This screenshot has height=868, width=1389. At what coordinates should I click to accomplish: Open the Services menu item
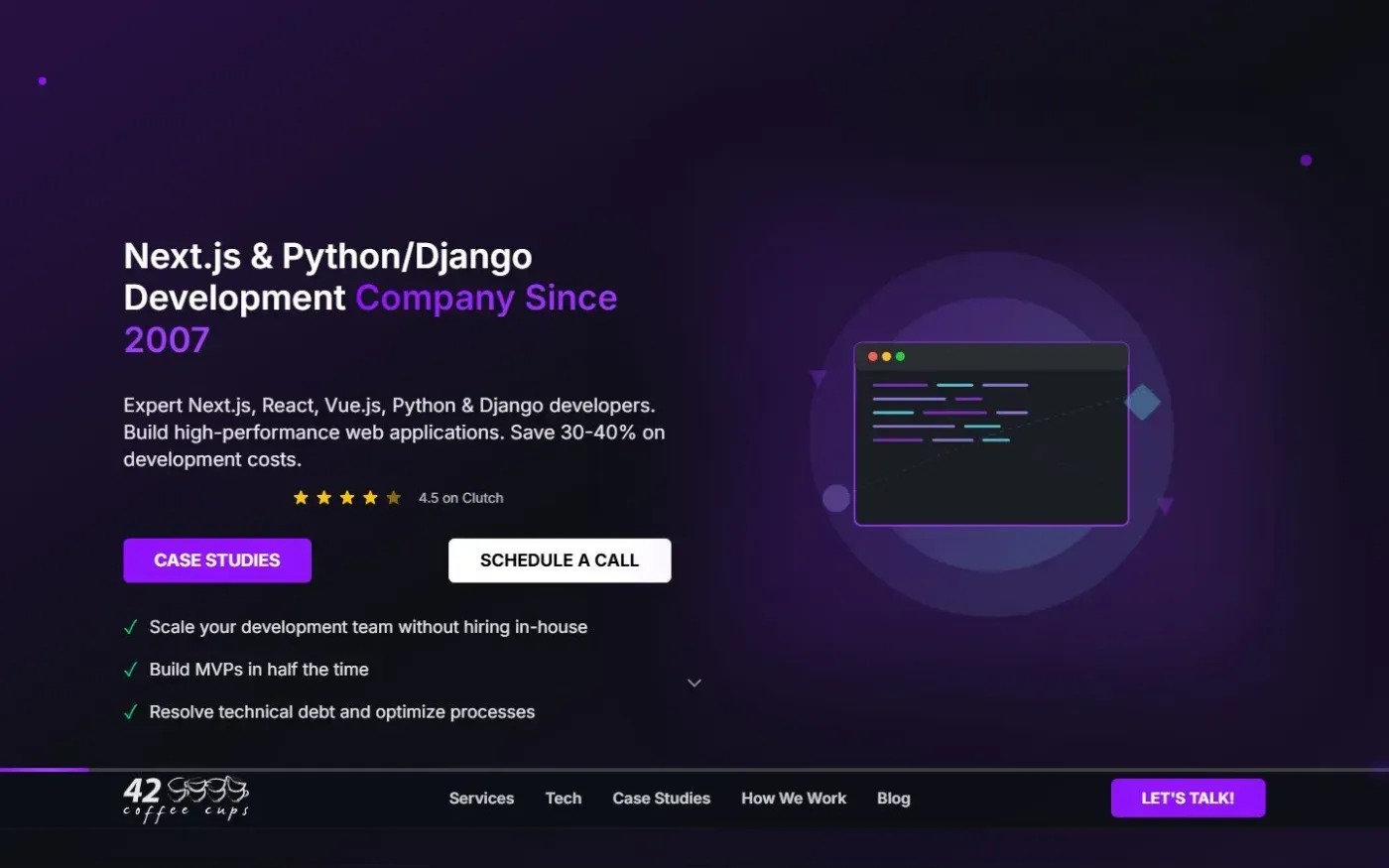(481, 799)
